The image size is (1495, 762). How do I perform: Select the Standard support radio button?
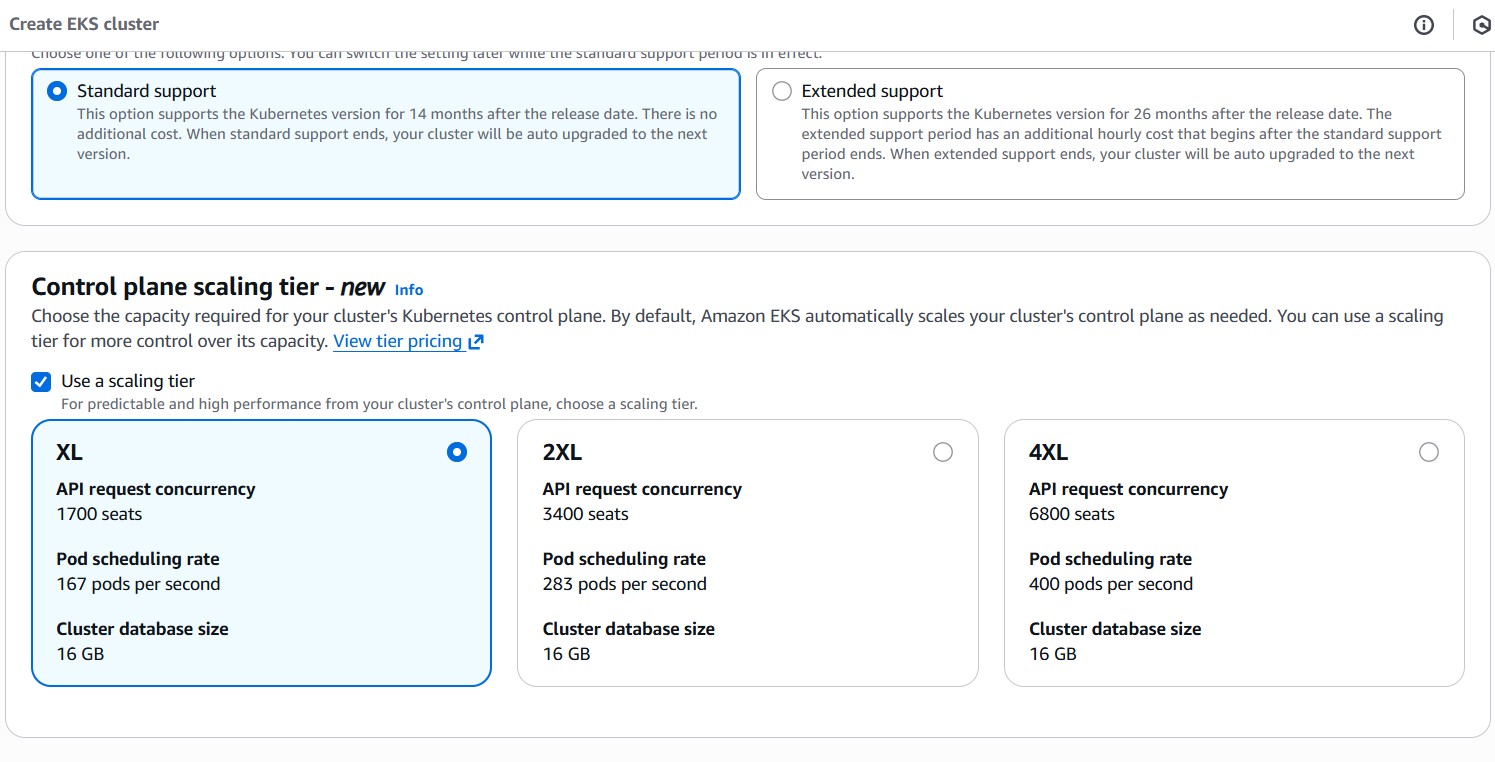(x=57, y=91)
